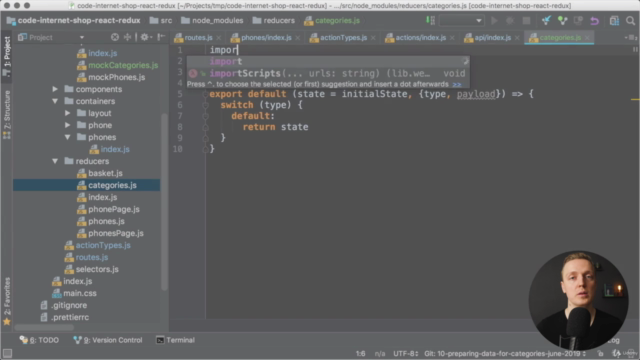The image size is (640, 360).
Task: Click the VCS update project icon
Action: (x=546, y=20)
